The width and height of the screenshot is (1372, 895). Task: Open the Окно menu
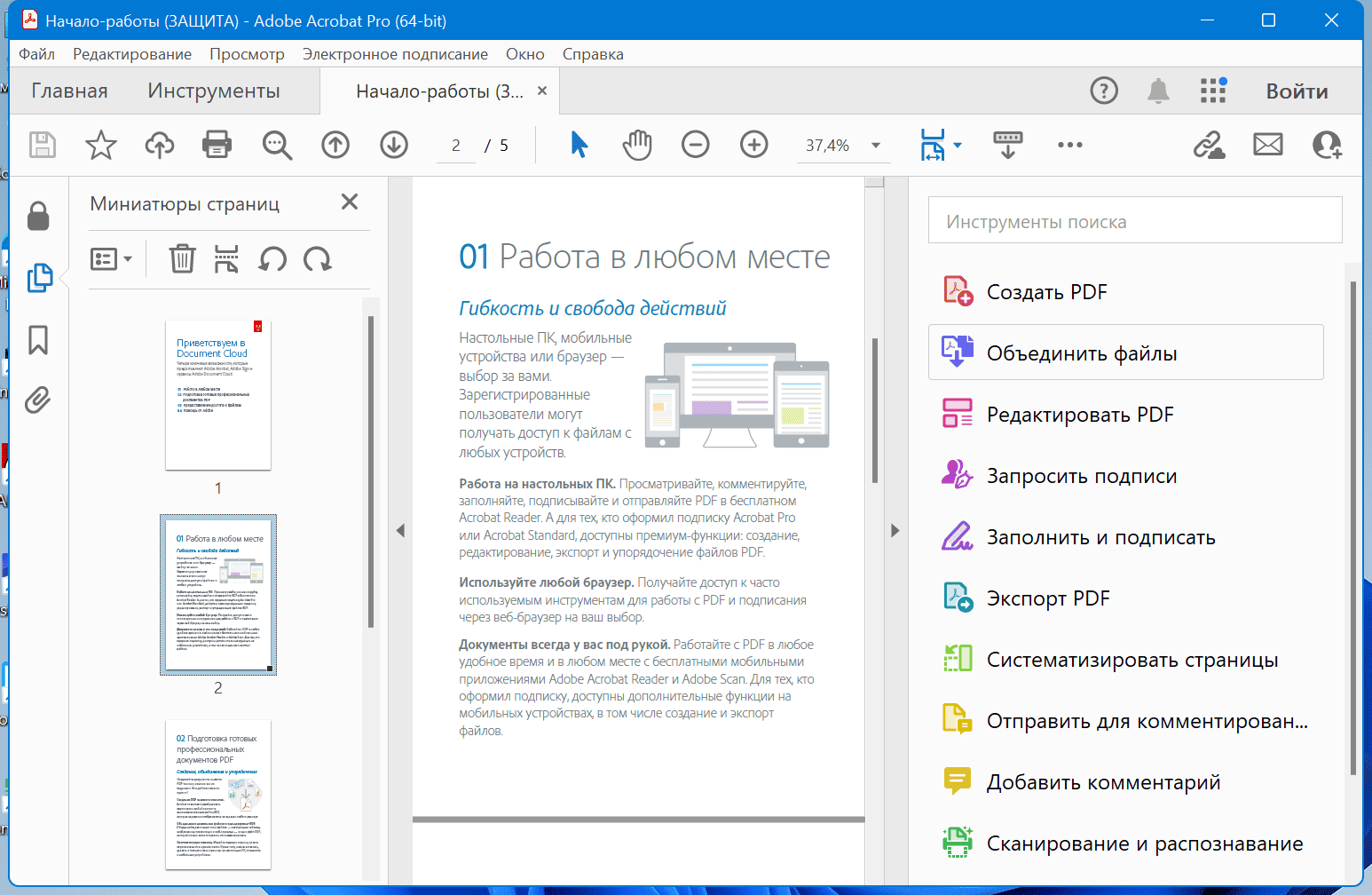(x=525, y=54)
